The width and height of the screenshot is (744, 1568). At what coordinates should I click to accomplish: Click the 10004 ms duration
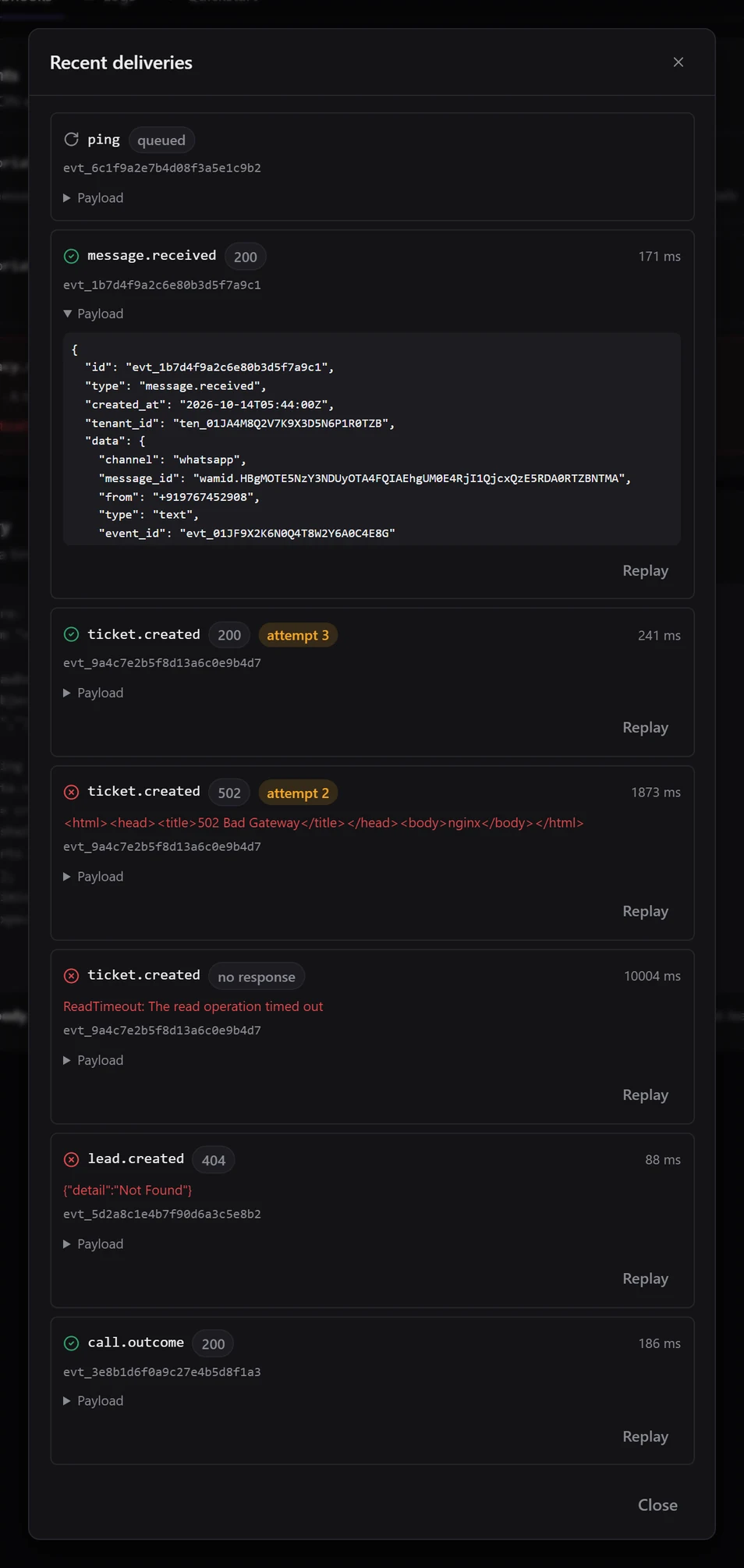652,976
